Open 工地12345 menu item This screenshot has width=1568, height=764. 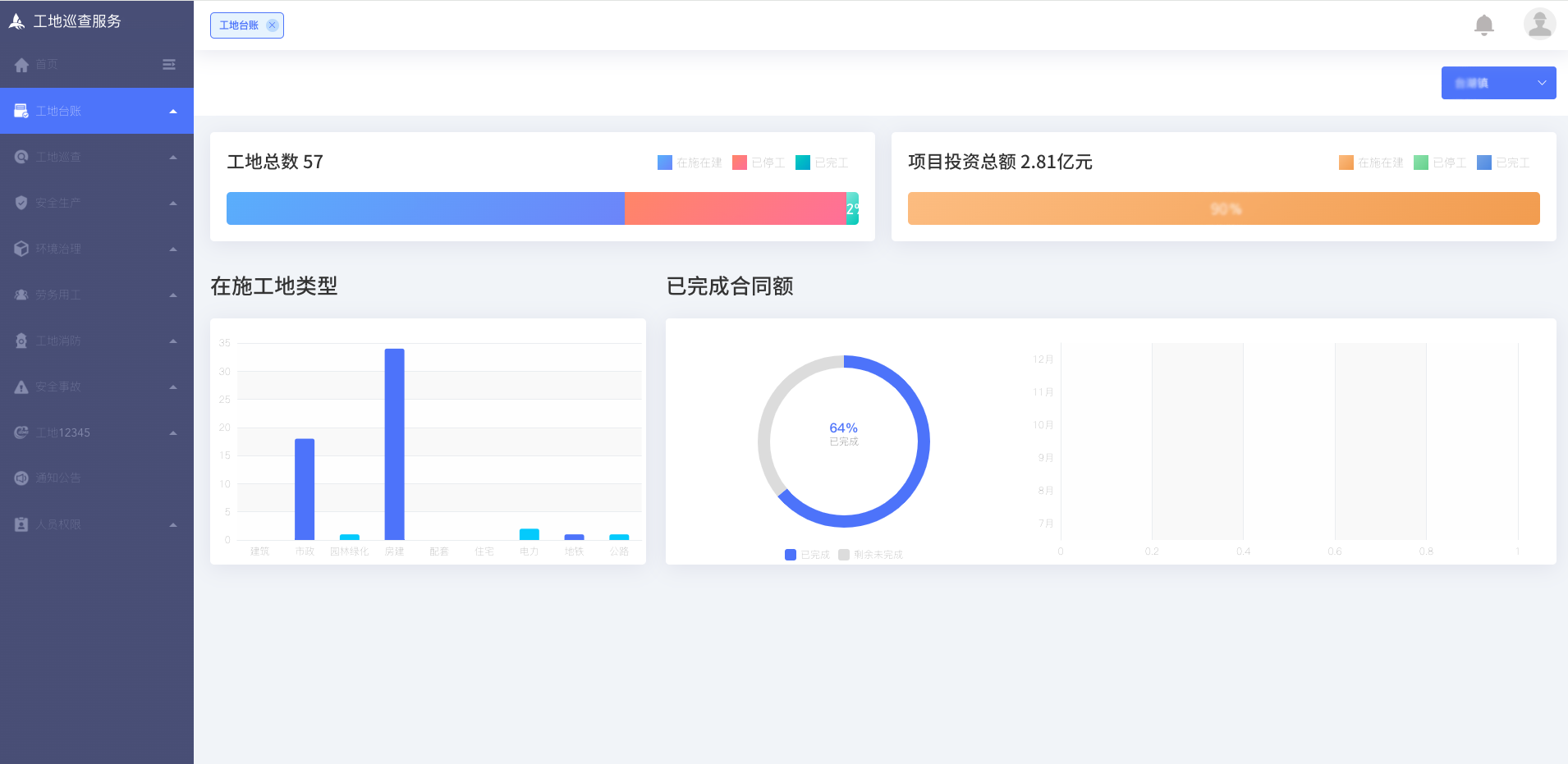coord(97,432)
